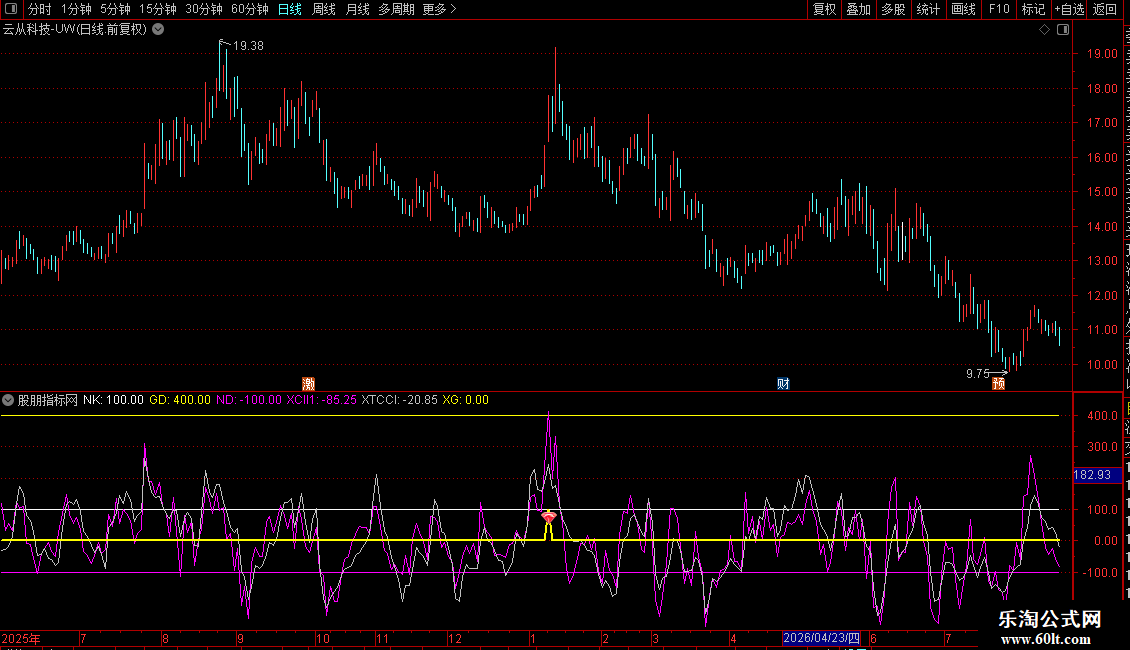Click the panel layout icon at top-left
Image resolution: width=1130 pixels, height=650 pixels.
coord(11,9)
